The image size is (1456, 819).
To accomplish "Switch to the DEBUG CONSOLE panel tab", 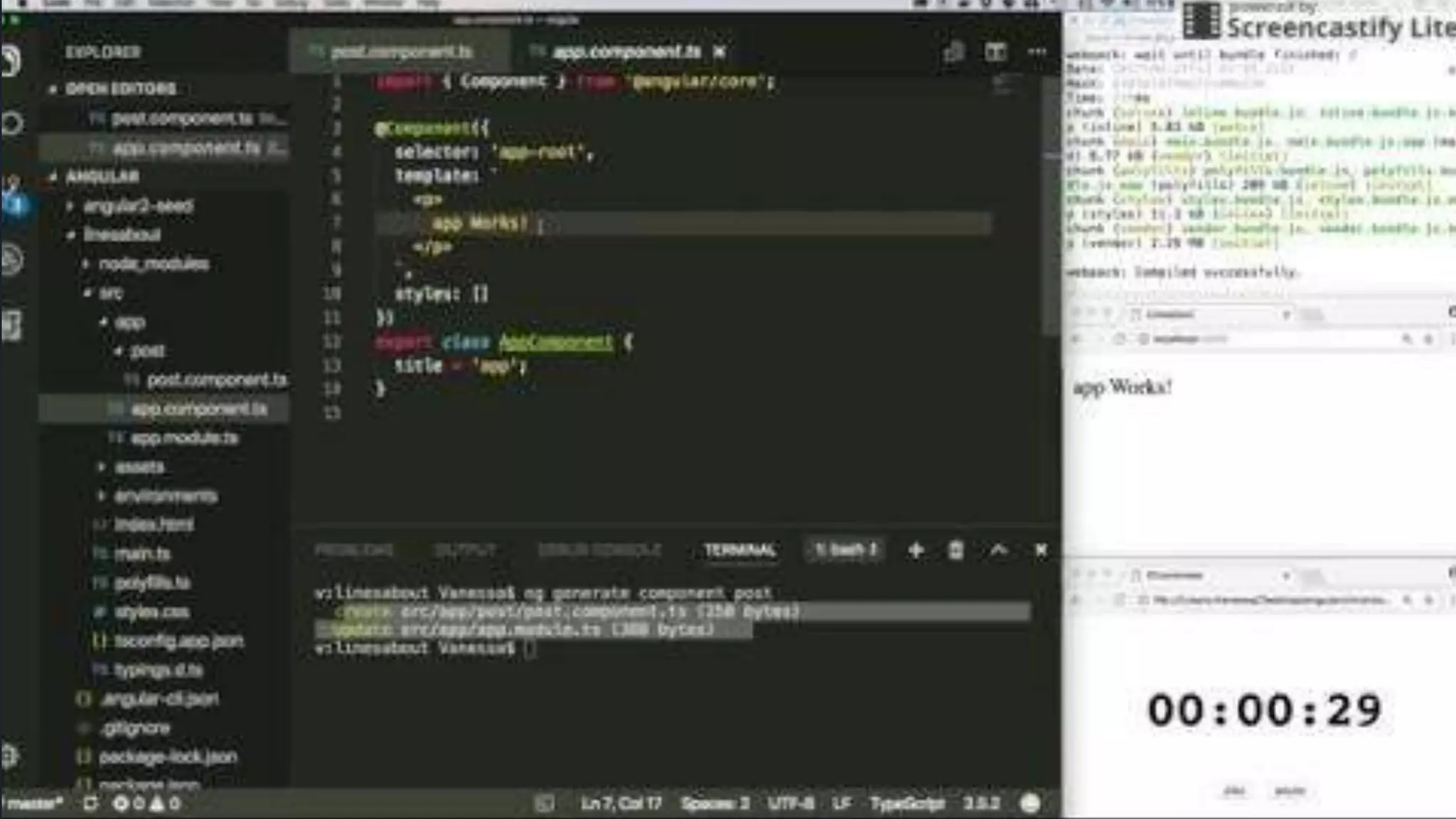I will click(x=599, y=550).
